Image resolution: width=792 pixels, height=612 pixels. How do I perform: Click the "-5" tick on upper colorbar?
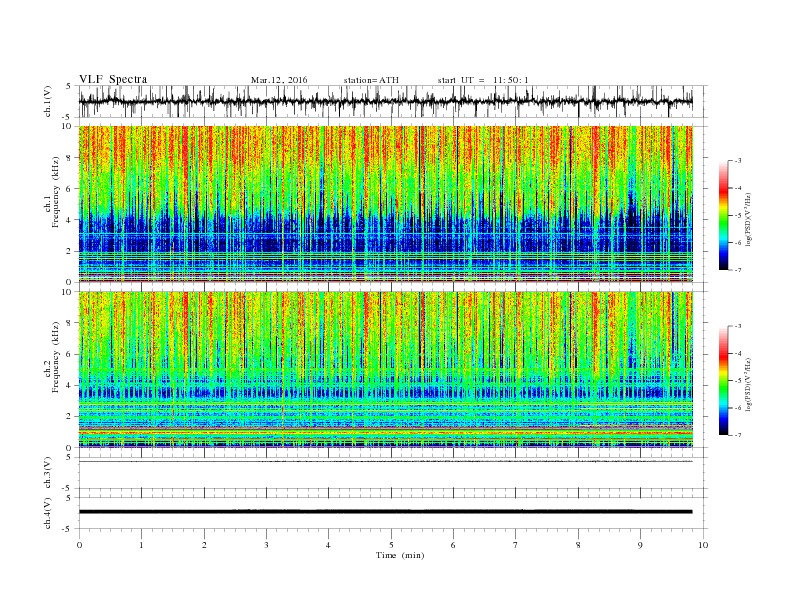[738, 216]
